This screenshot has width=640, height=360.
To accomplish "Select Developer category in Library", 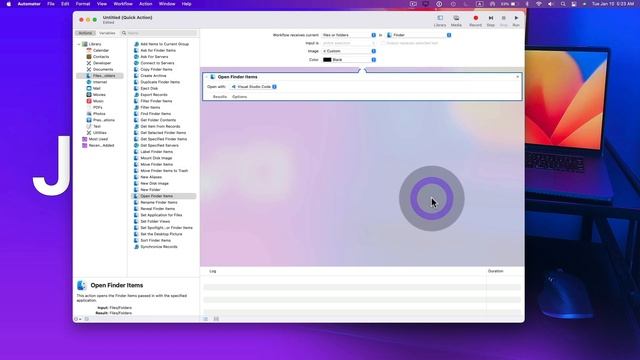I will click(x=98, y=63).
